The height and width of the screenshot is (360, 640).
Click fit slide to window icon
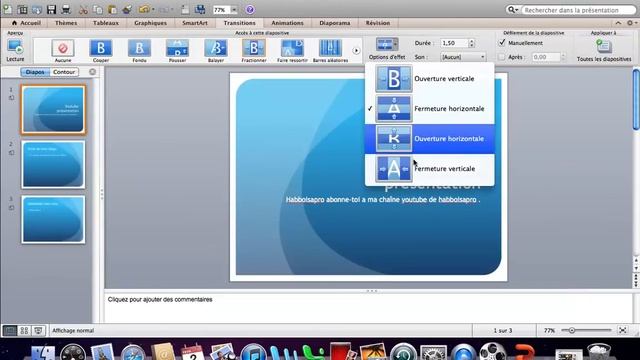623,330
